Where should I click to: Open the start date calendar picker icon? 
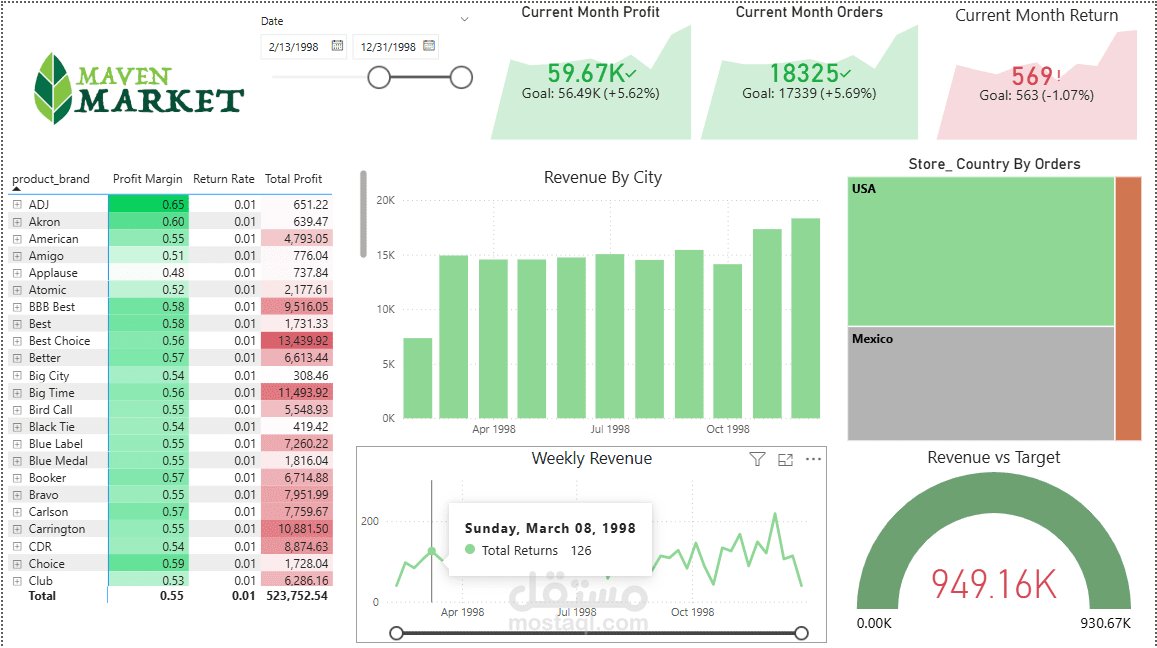[x=337, y=46]
